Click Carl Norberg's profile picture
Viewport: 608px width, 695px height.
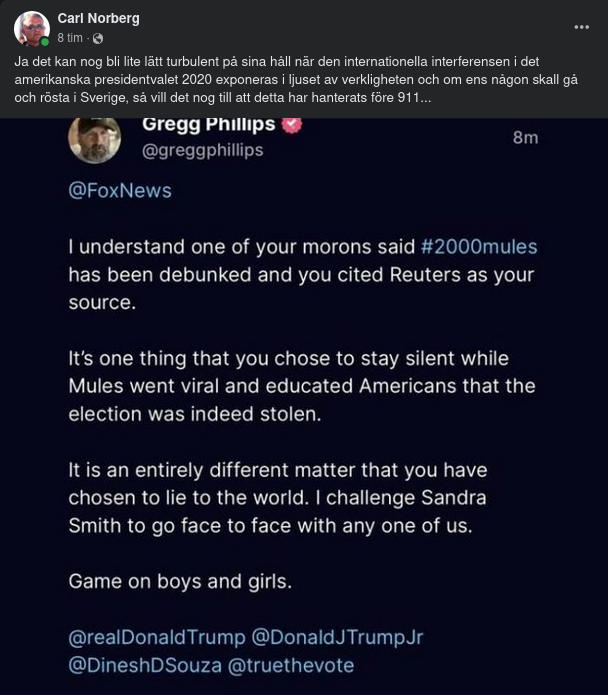[31, 28]
